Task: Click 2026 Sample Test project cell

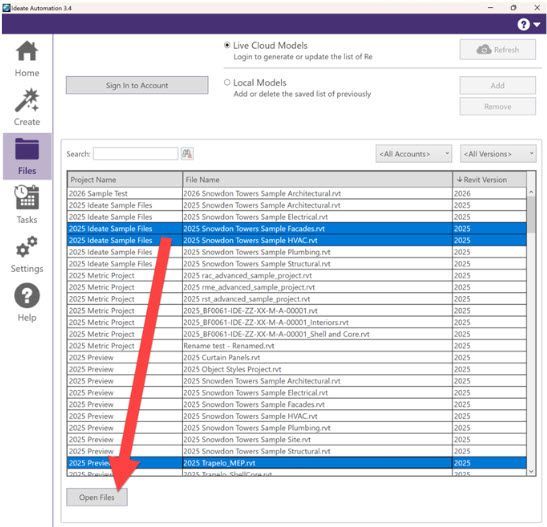Action: click(x=125, y=194)
